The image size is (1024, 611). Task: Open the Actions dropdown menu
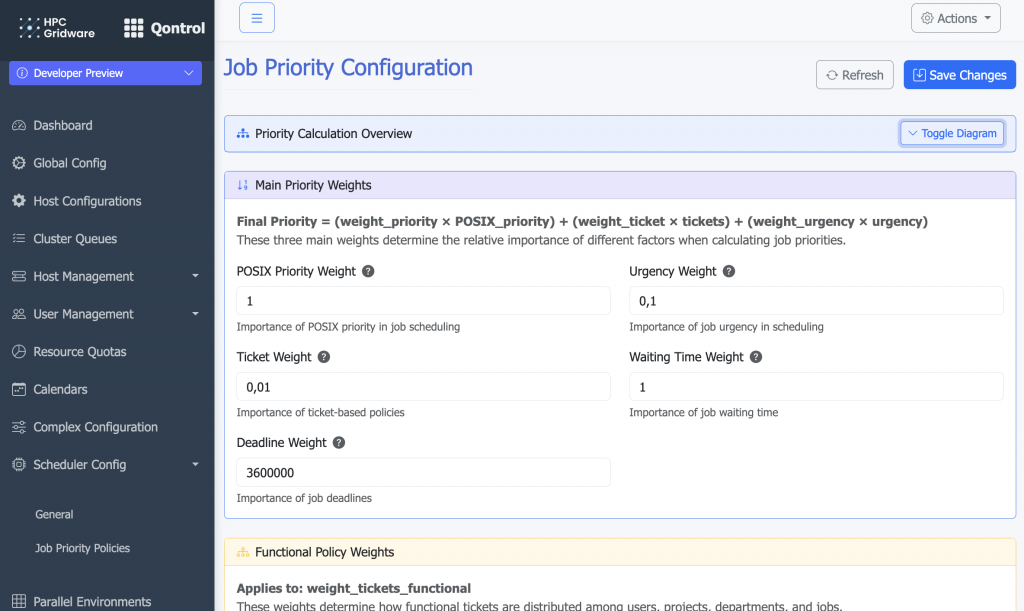point(955,17)
